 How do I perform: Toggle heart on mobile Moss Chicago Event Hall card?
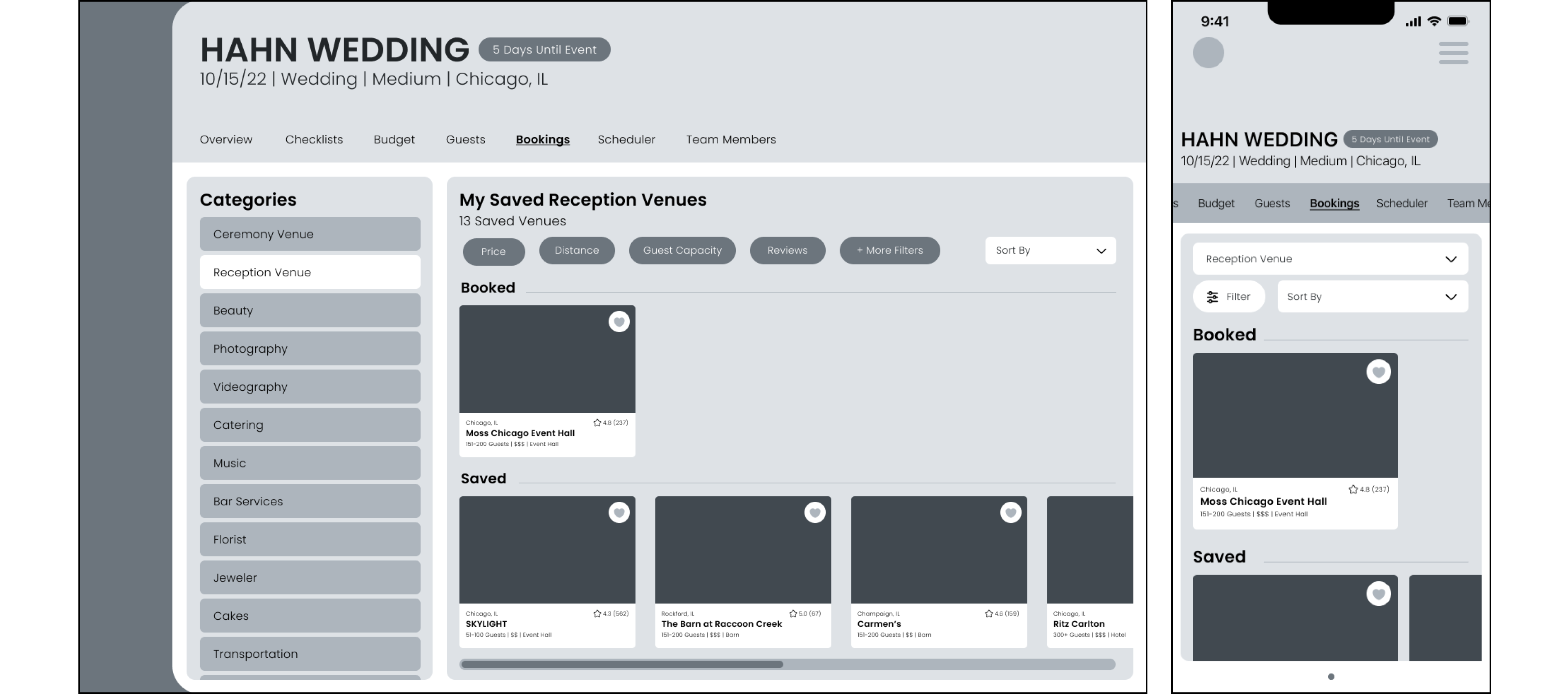[1378, 372]
